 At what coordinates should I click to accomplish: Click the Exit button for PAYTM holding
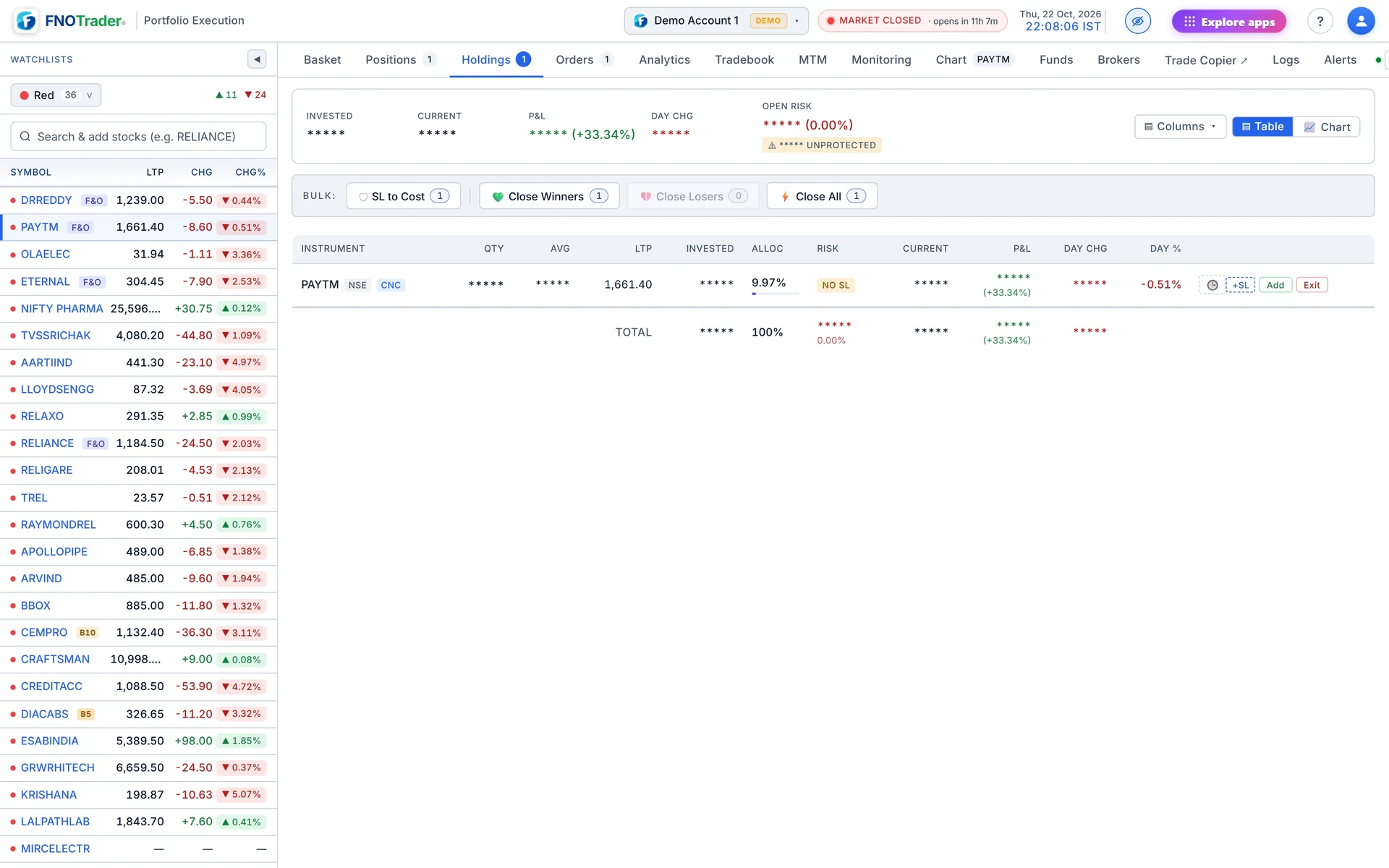point(1312,285)
